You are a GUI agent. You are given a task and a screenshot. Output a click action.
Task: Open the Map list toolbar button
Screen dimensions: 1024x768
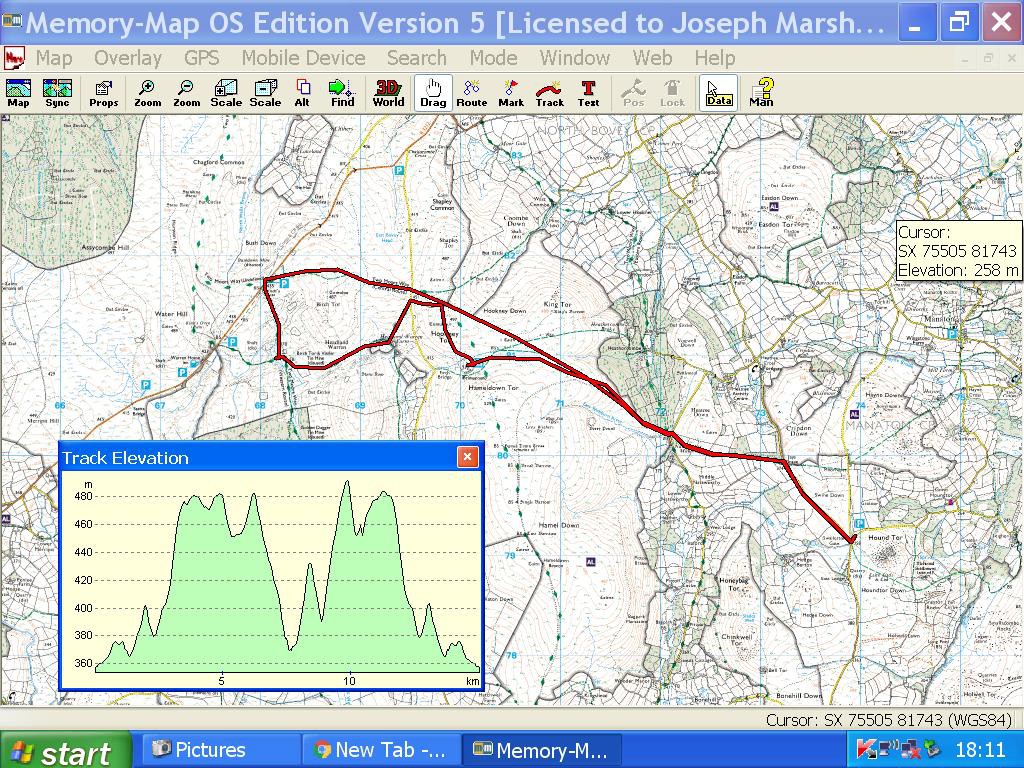coord(18,93)
